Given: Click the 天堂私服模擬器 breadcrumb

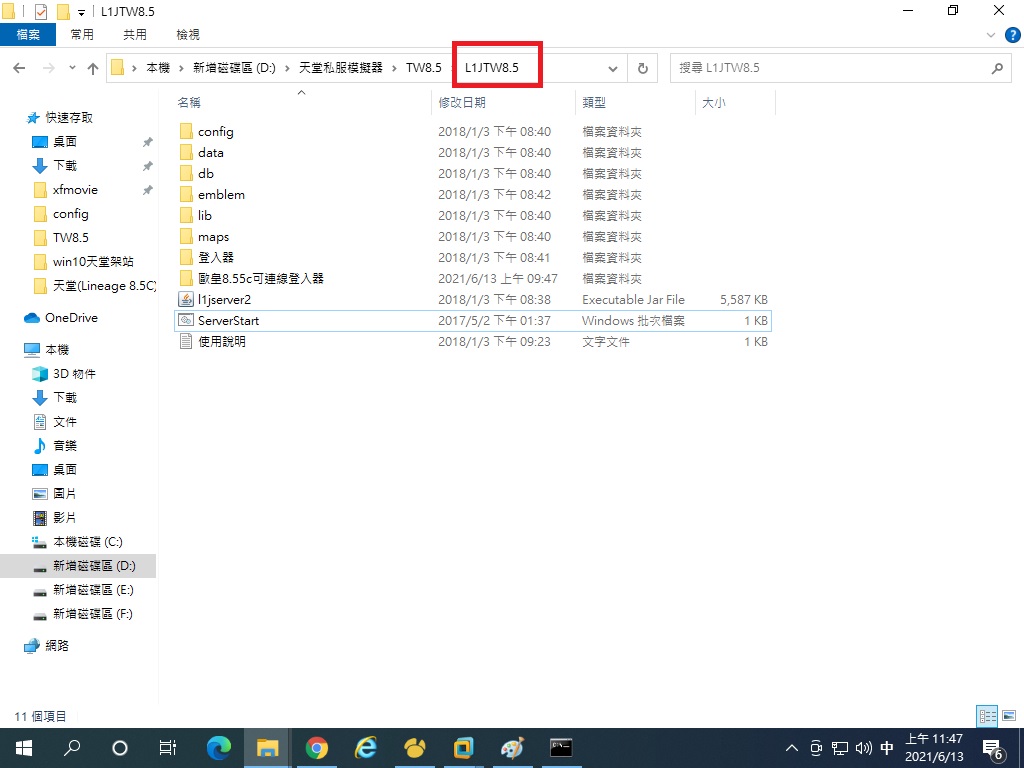Looking at the screenshot, I should point(341,68).
